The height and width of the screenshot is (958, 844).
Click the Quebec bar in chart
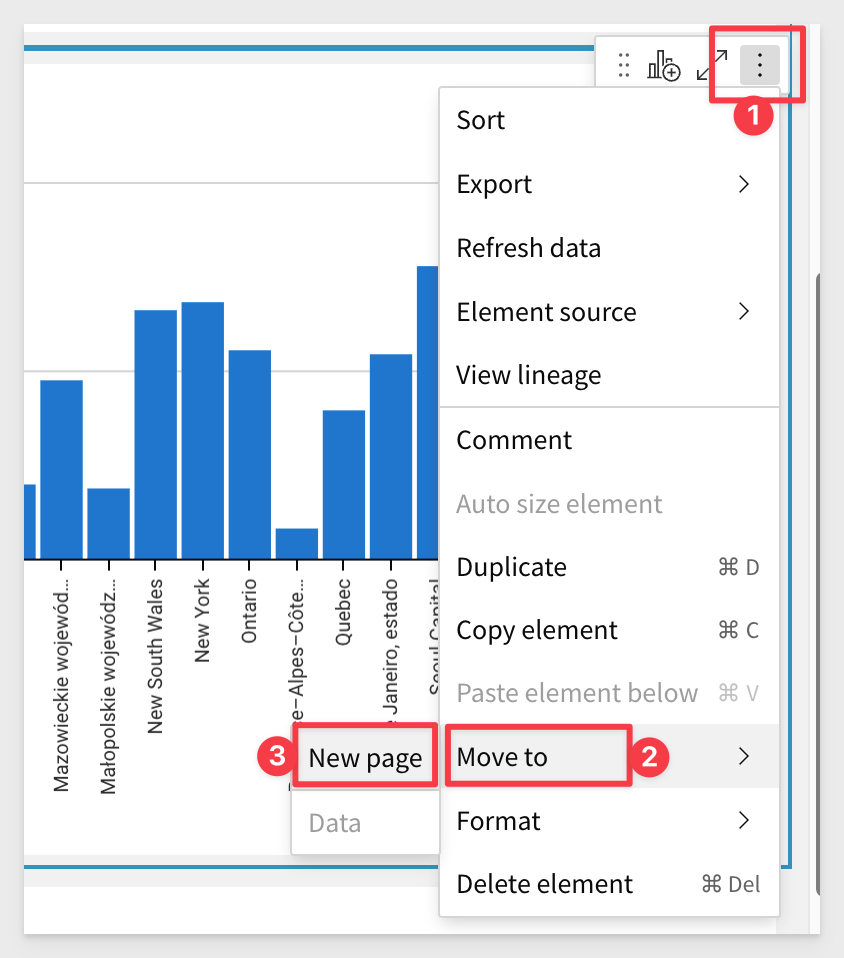(x=343, y=484)
